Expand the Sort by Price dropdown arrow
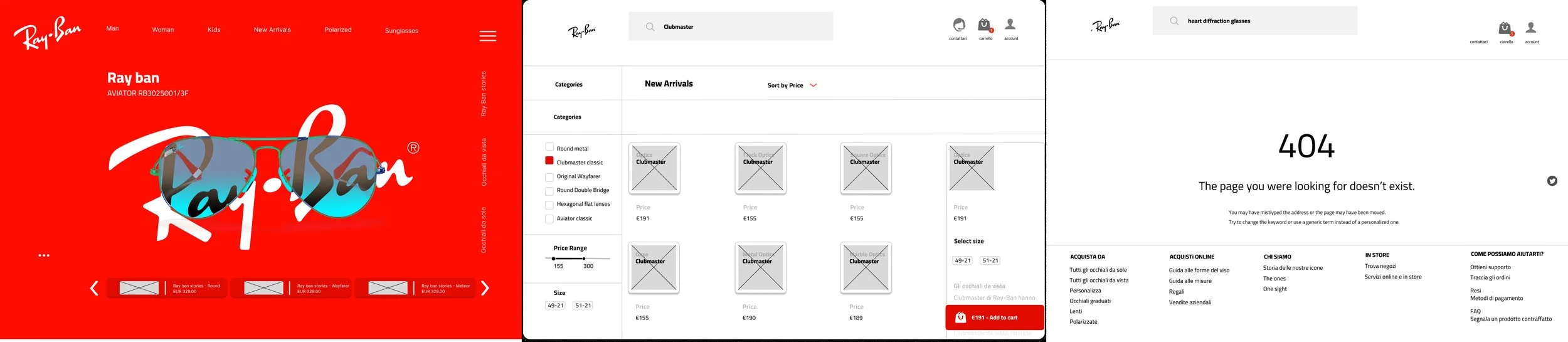This screenshot has height=342, width=1568. (813, 85)
